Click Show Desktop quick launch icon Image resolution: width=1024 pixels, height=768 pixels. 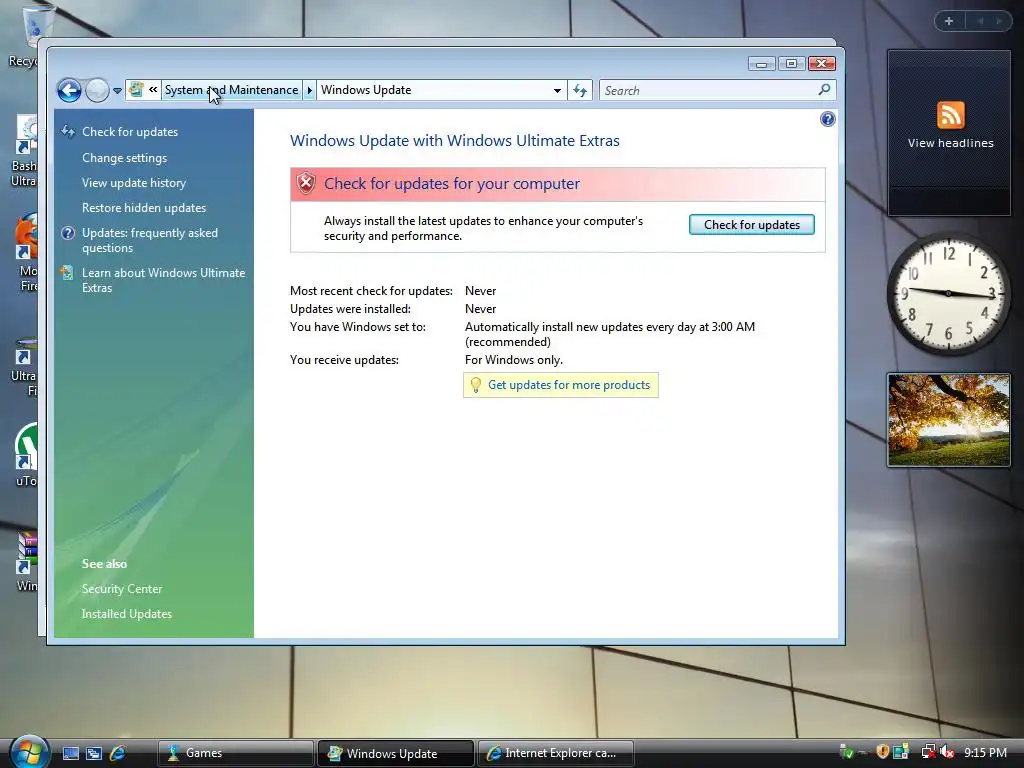[71, 754]
